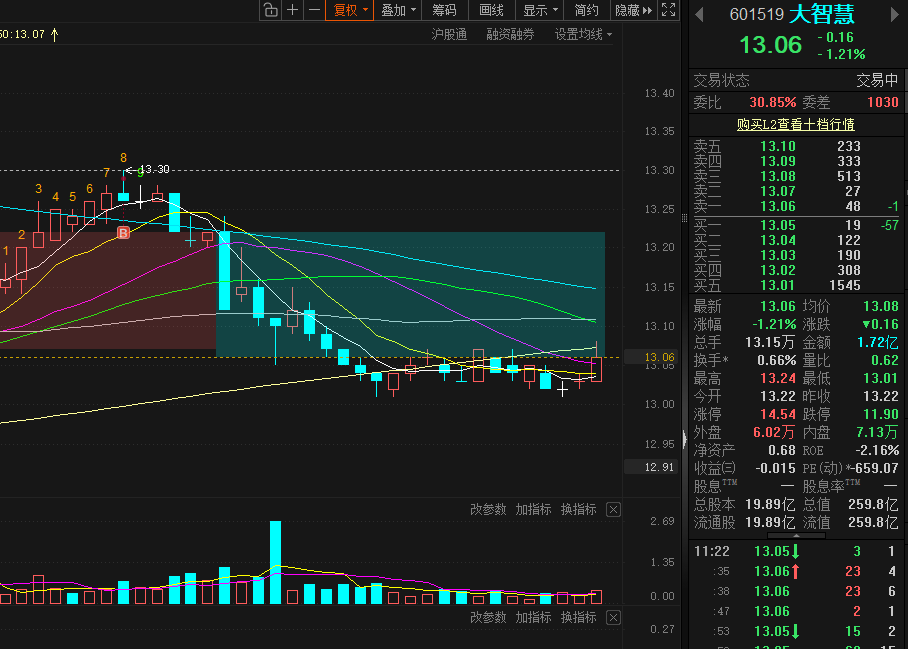Select the 筹码 tab
The height and width of the screenshot is (649, 908).
[x=444, y=10]
